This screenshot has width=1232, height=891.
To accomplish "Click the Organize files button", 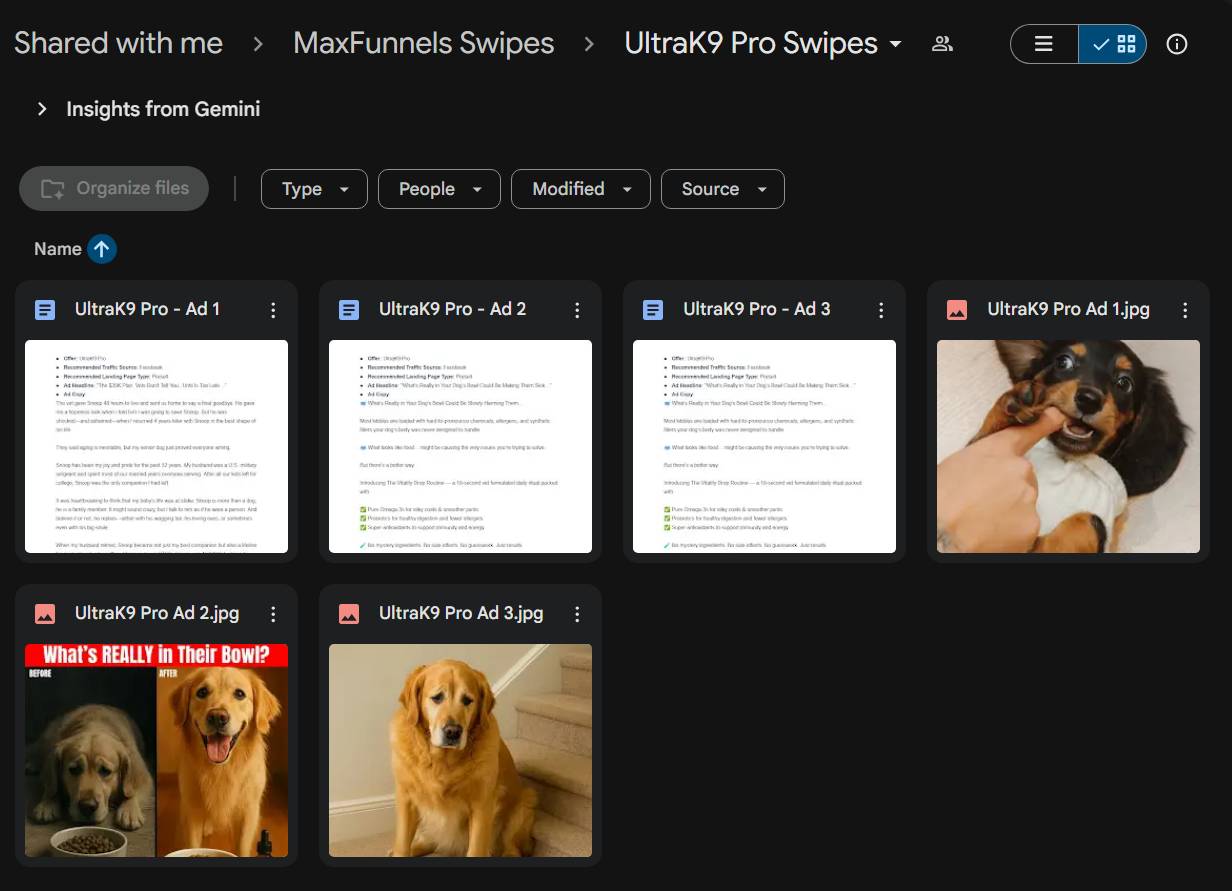I will coord(114,189).
